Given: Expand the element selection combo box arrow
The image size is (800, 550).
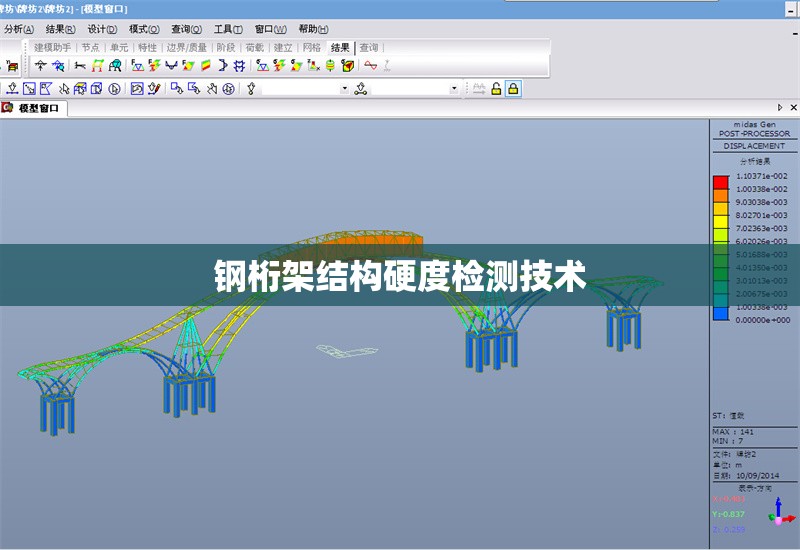Looking at the screenshot, I should pos(454,89).
